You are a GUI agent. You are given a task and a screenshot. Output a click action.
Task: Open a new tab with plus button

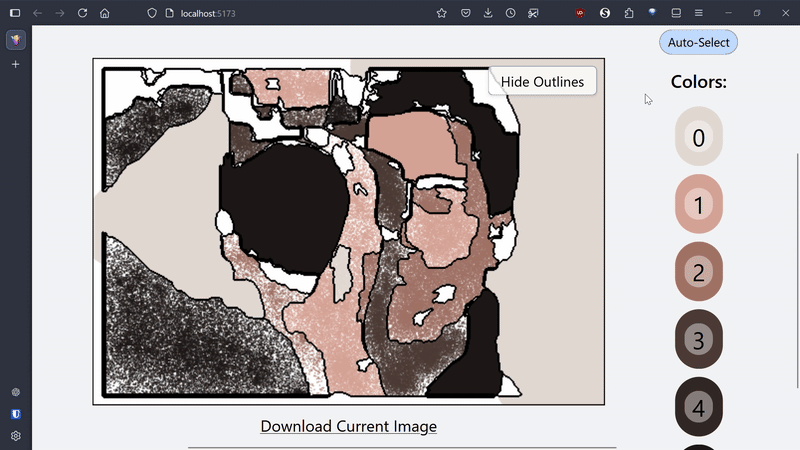point(15,64)
